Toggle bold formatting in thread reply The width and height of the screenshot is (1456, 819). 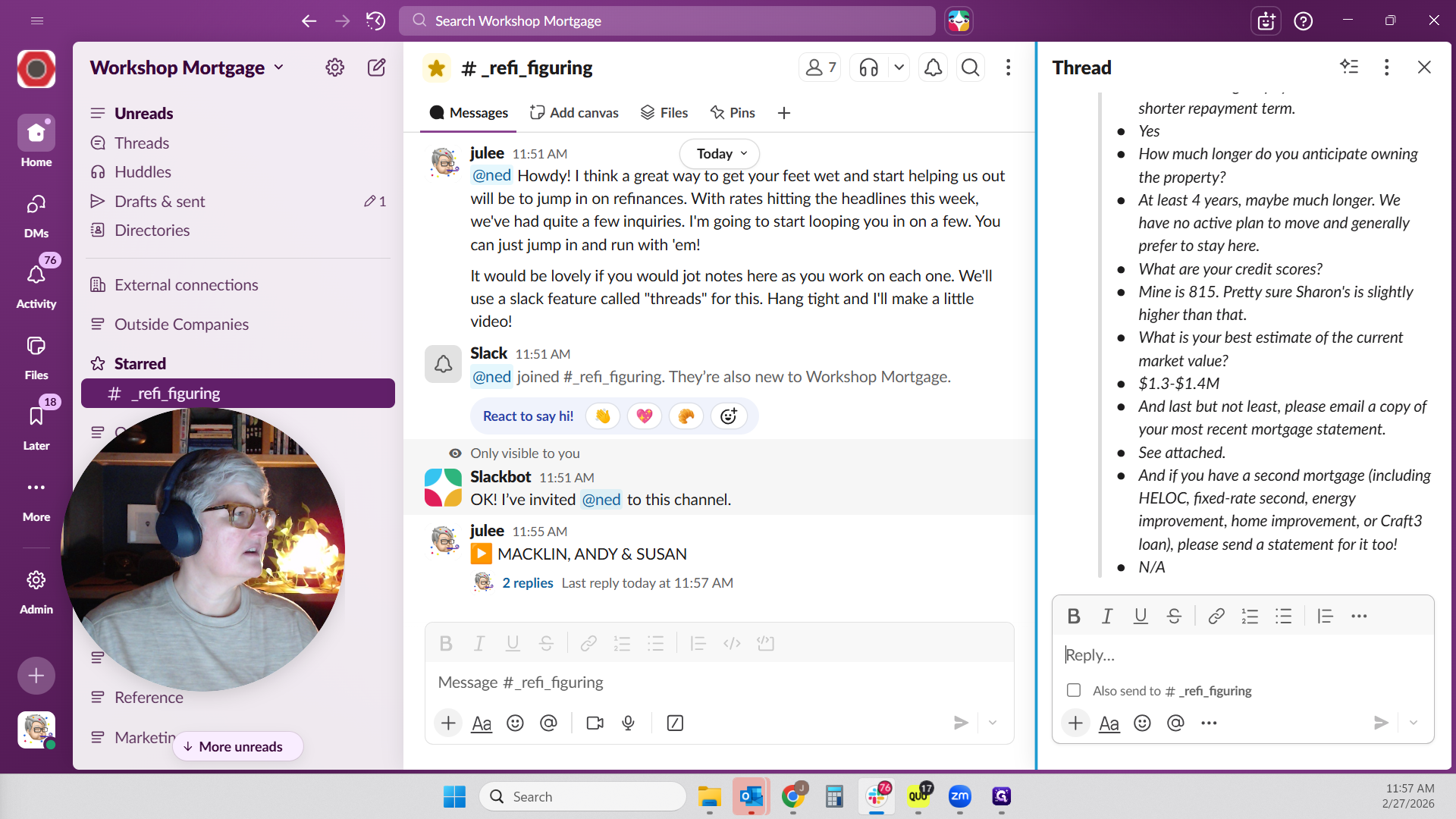[1074, 617]
